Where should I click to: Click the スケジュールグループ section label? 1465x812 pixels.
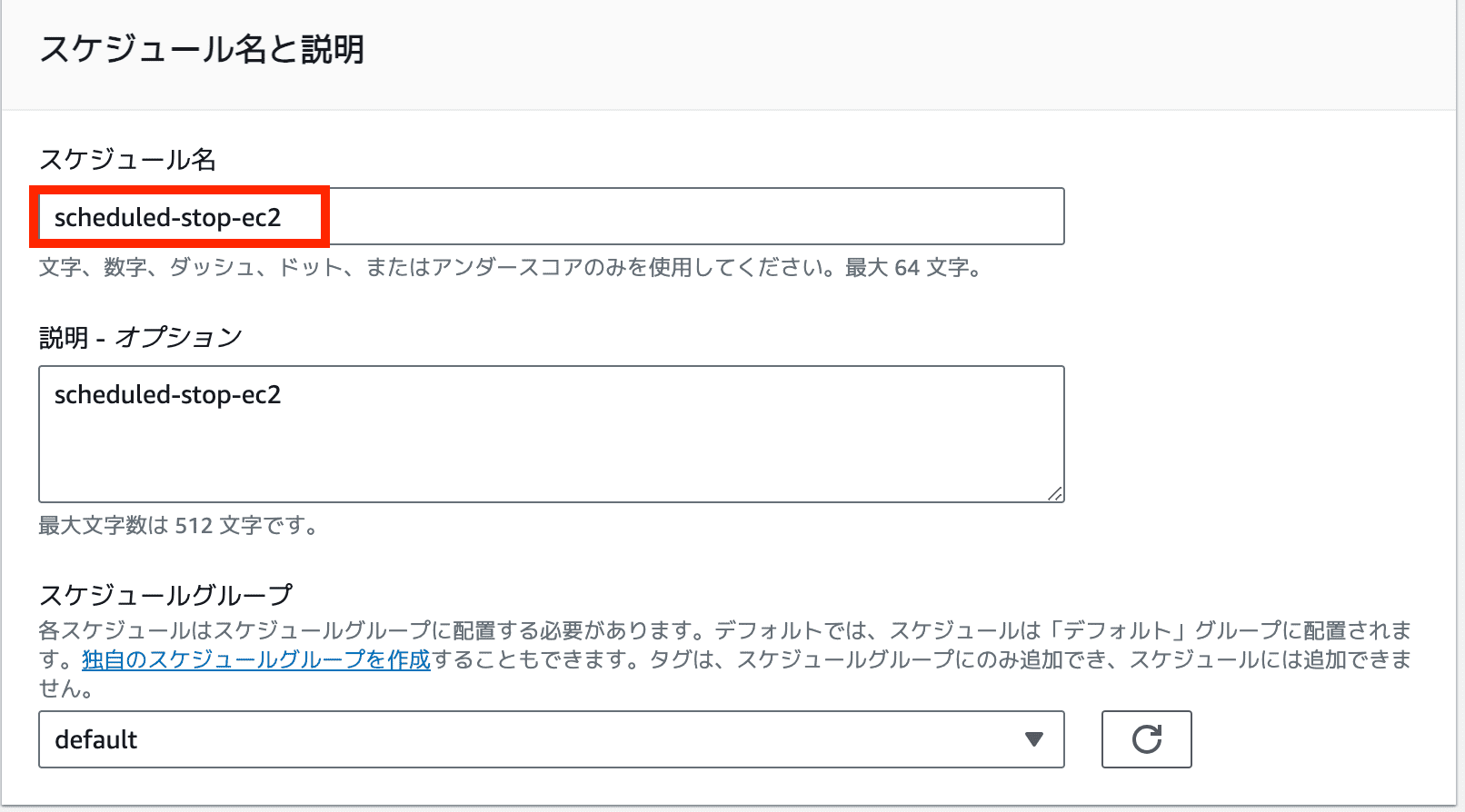pos(166,595)
